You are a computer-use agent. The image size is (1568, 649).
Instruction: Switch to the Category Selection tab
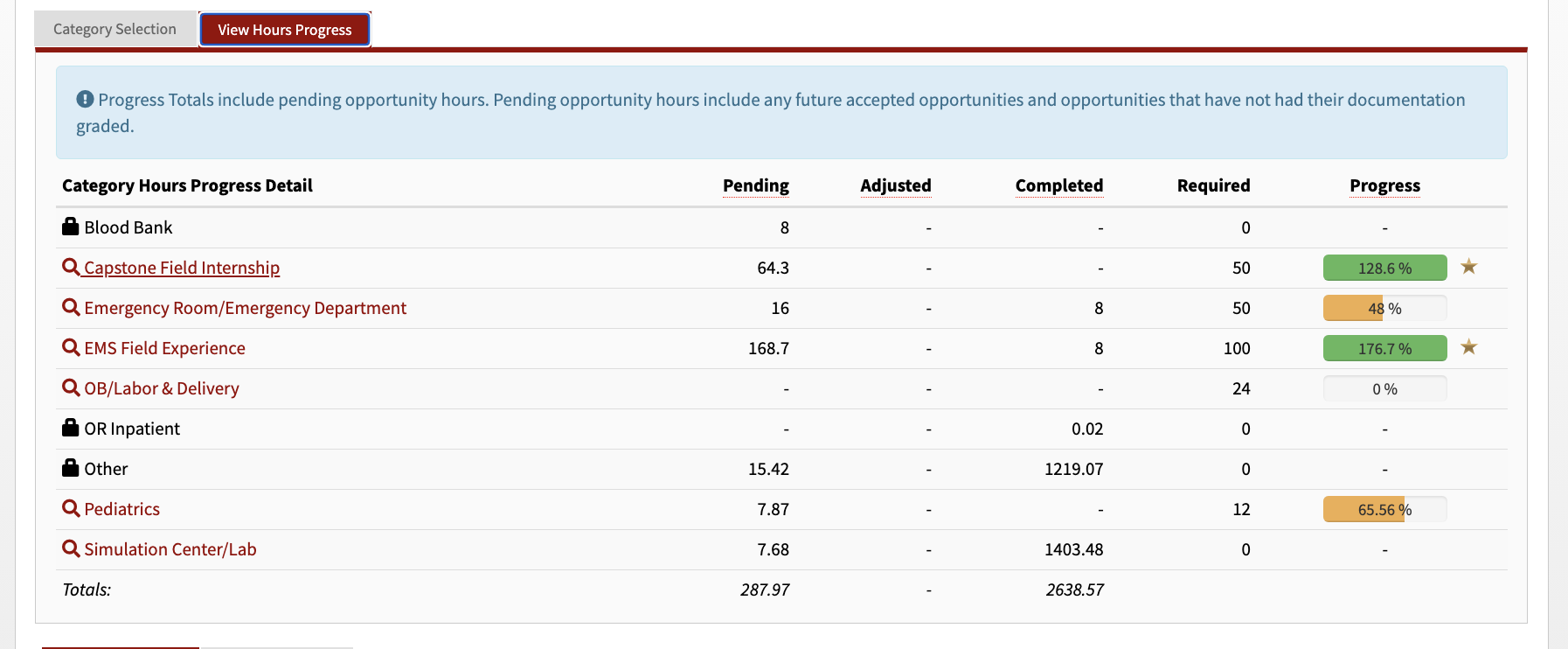click(114, 29)
